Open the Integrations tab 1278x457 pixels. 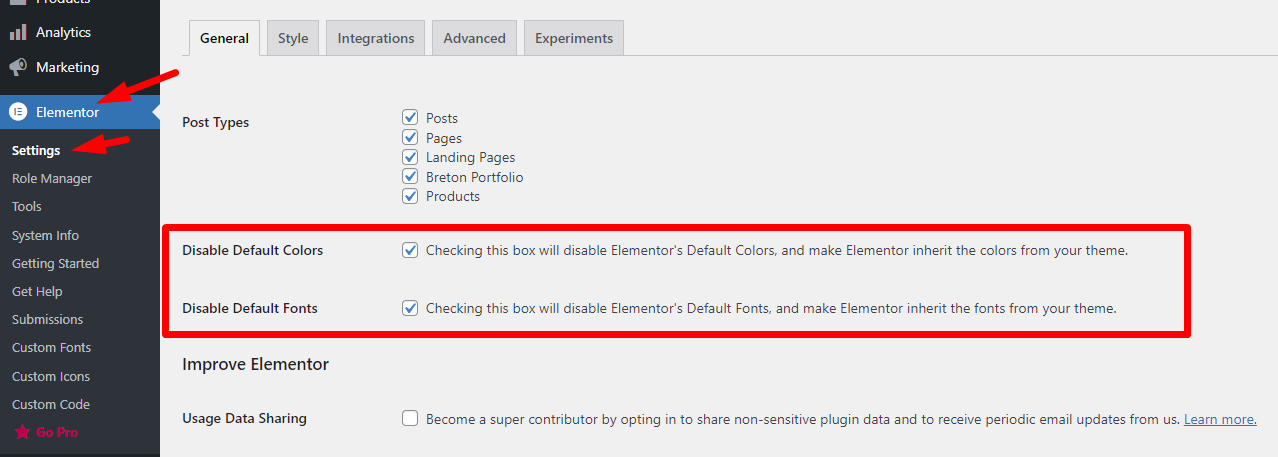pyautogui.click(x=376, y=38)
